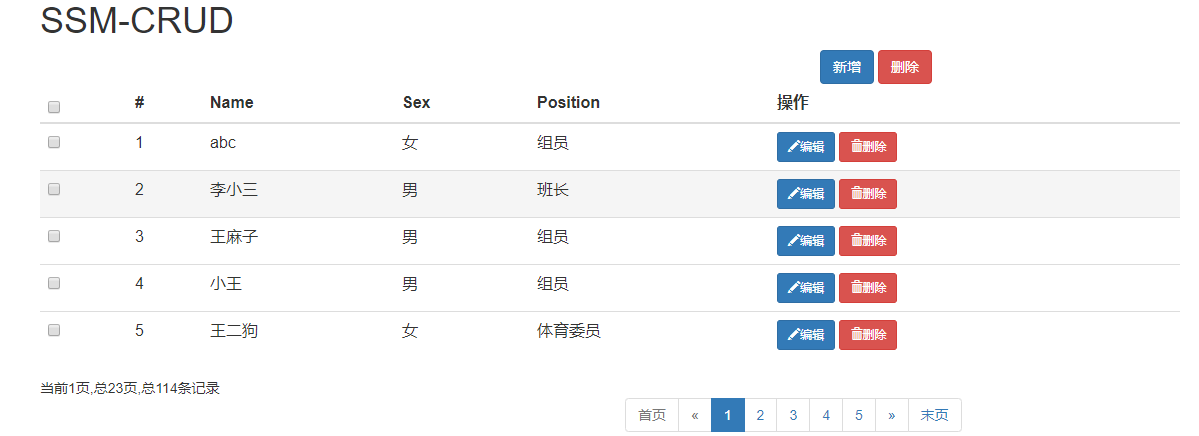This screenshot has height=436, width=1199.
Task: Click the pencil edit button for abc
Action: 805,147
